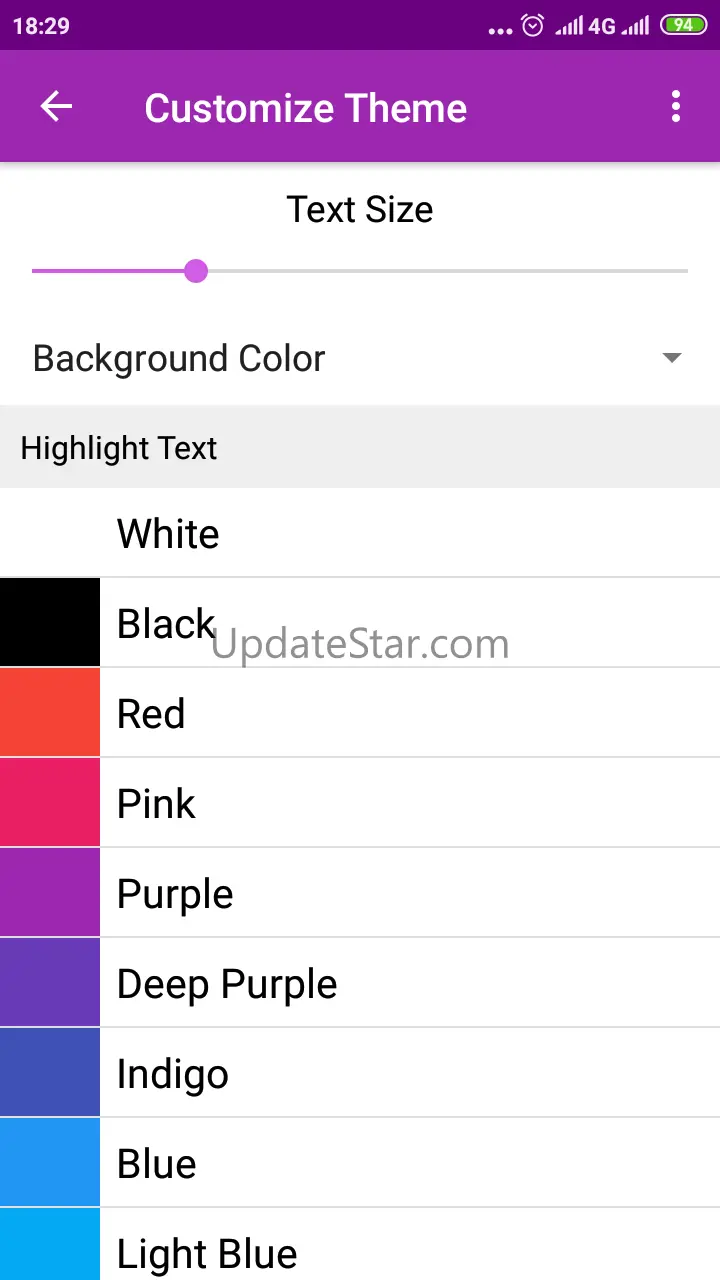The height and width of the screenshot is (1280, 720).
Task: Select the White color option
Action: tap(360, 532)
